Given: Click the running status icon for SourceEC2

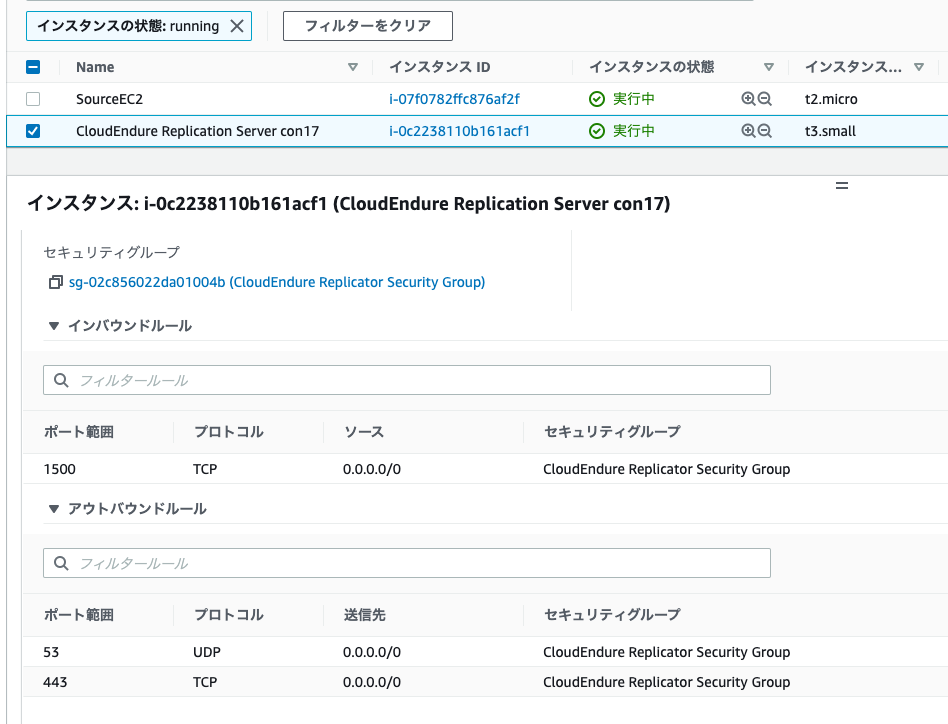Looking at the screenshot, I should point(597,99).
